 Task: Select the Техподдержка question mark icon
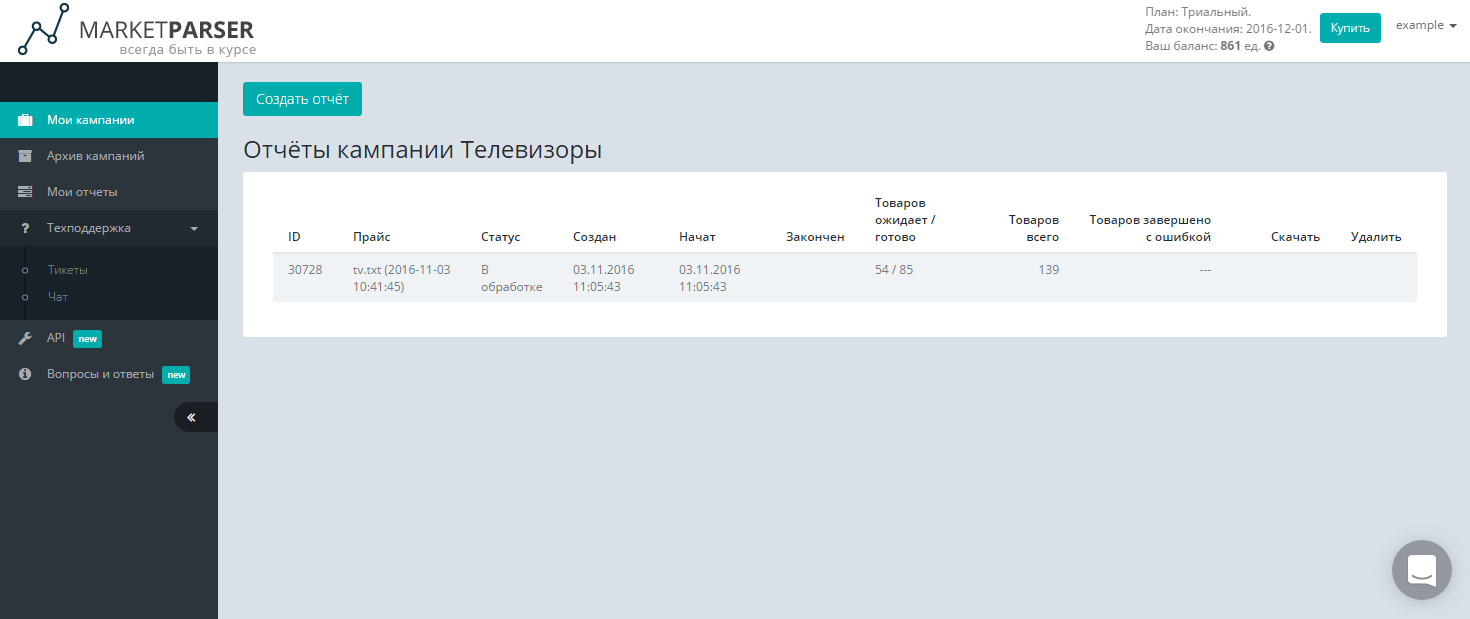tap(24, 227)
